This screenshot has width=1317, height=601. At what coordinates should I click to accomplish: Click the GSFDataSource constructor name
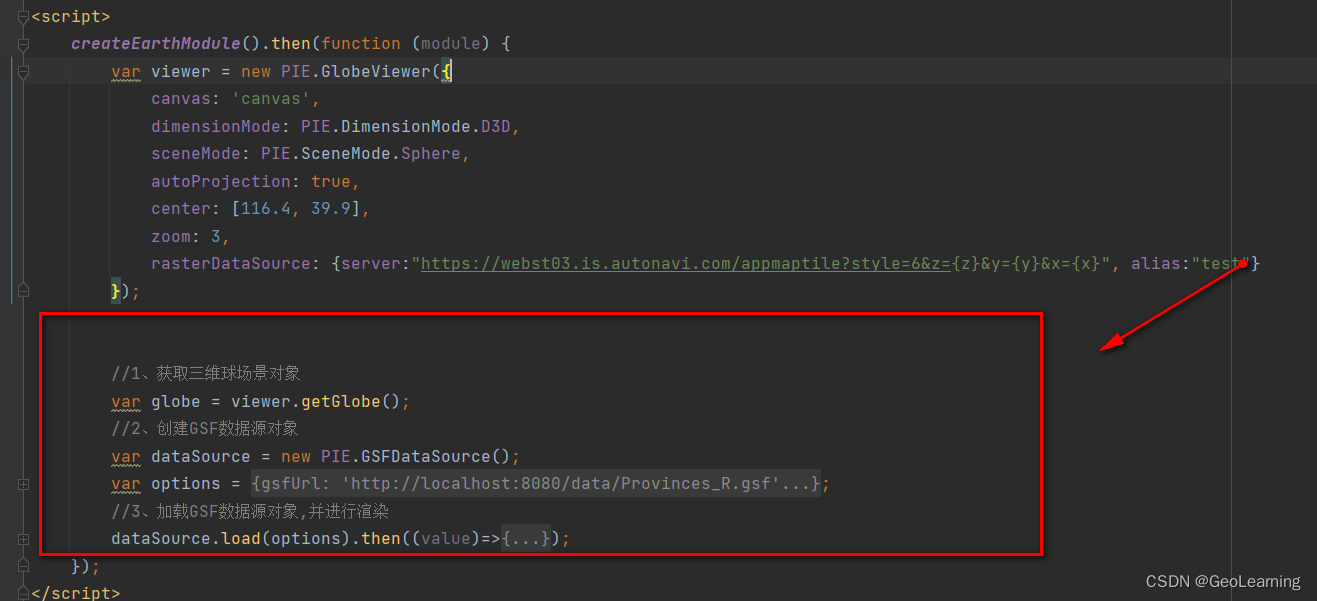point(426,457)
